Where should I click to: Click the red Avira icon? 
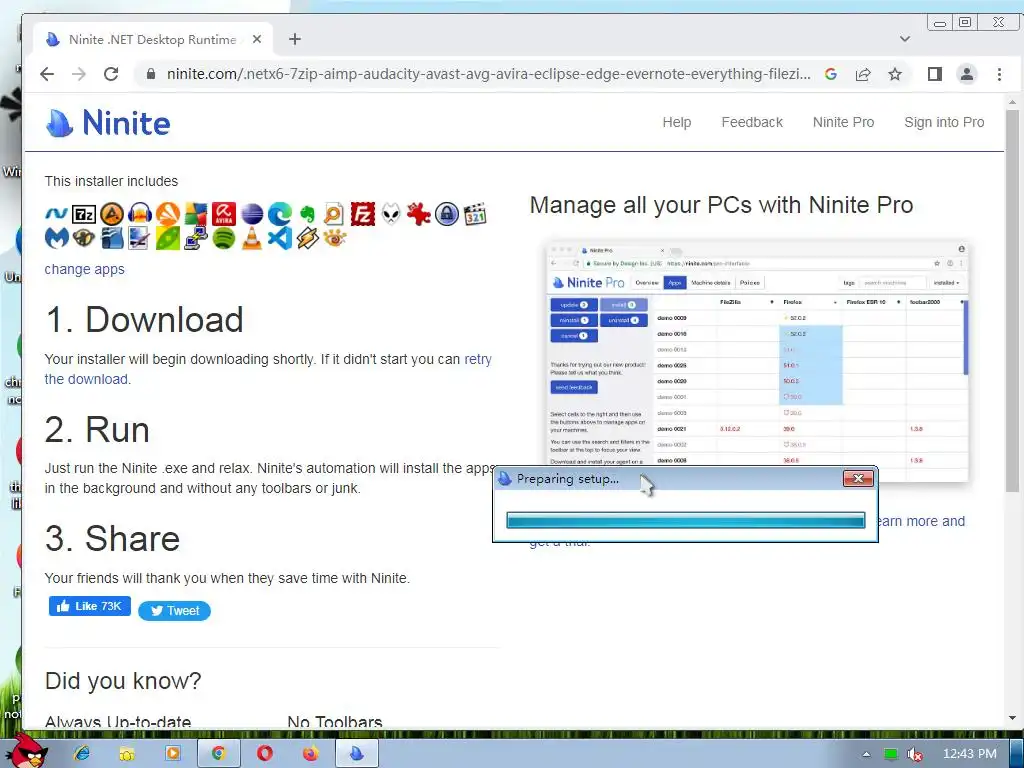[x=223, y=214]
